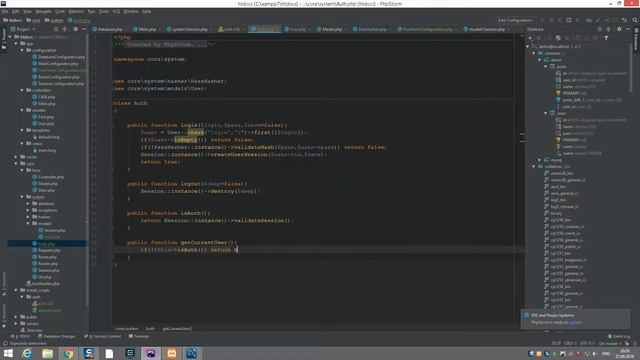Open Search Everywhere magnifier icon
Screen dimensions: 640x360
[x=635, y=20]
